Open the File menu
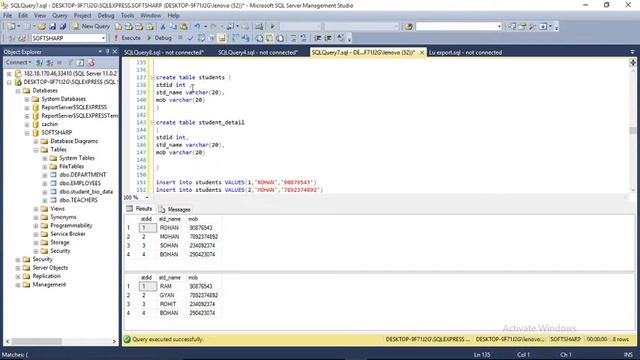This screenshot has height=360, width=640. [7, 15]
